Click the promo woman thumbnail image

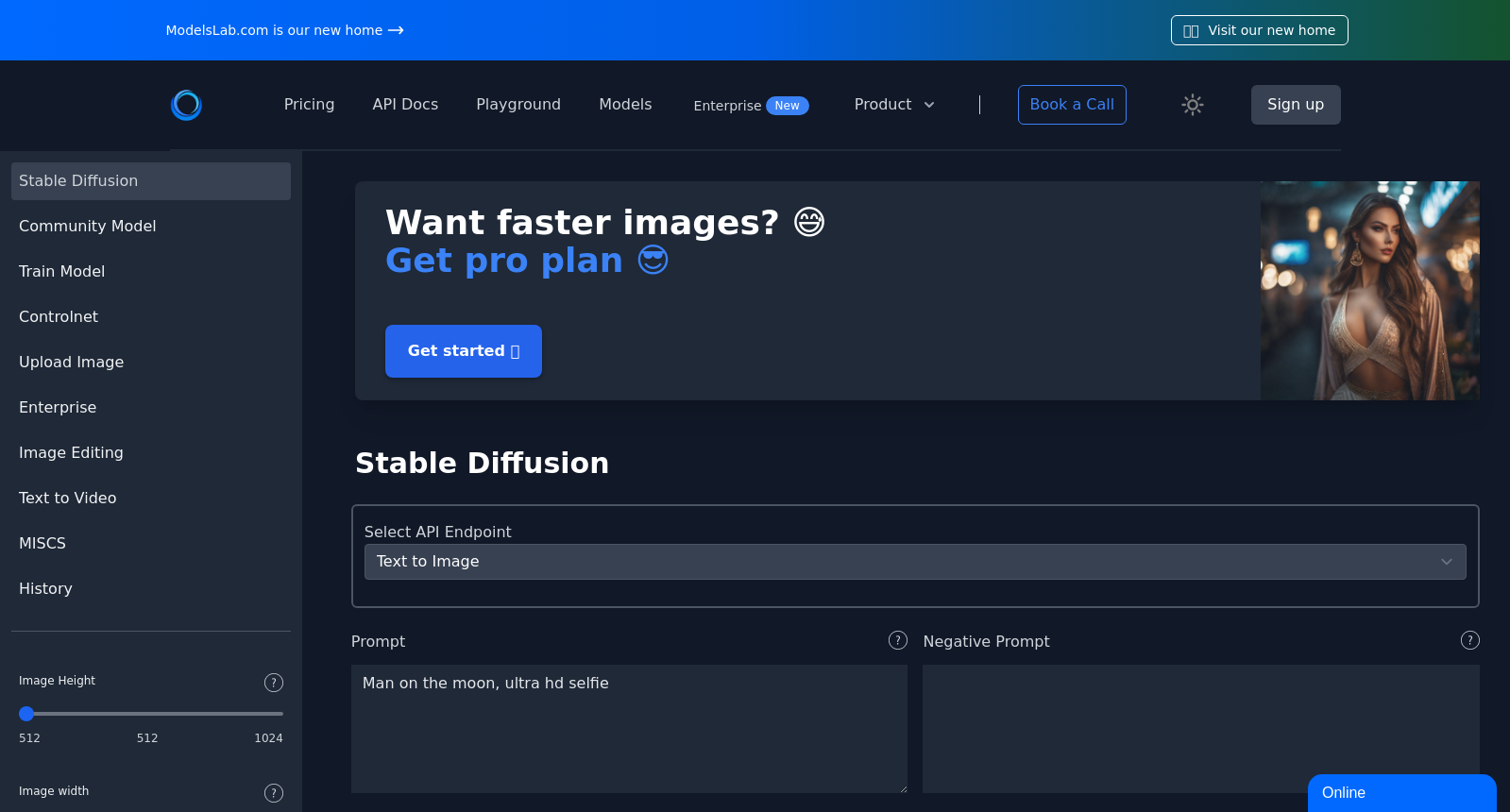pos(1370,291)
